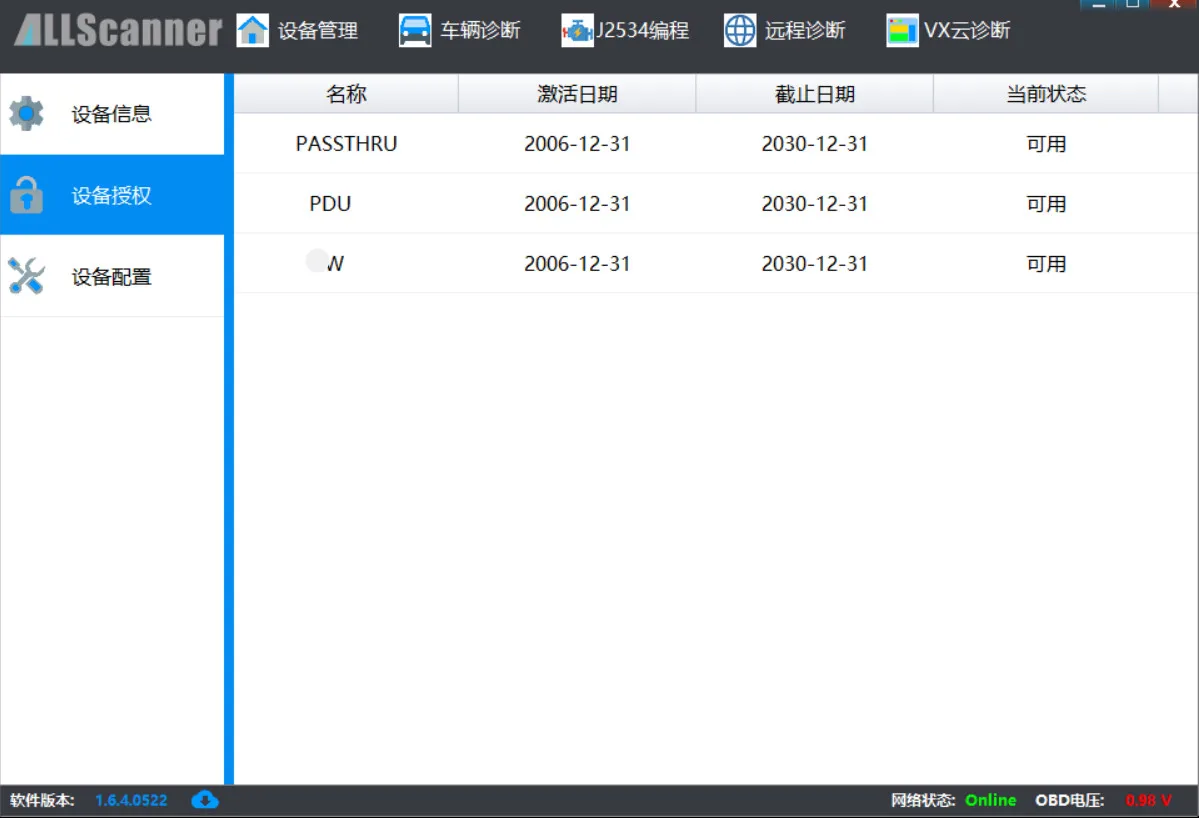Open the J2534编程 menu label
Viewport: 1199px width, 818px height.
pyautogui.click(x=642, y=31)
